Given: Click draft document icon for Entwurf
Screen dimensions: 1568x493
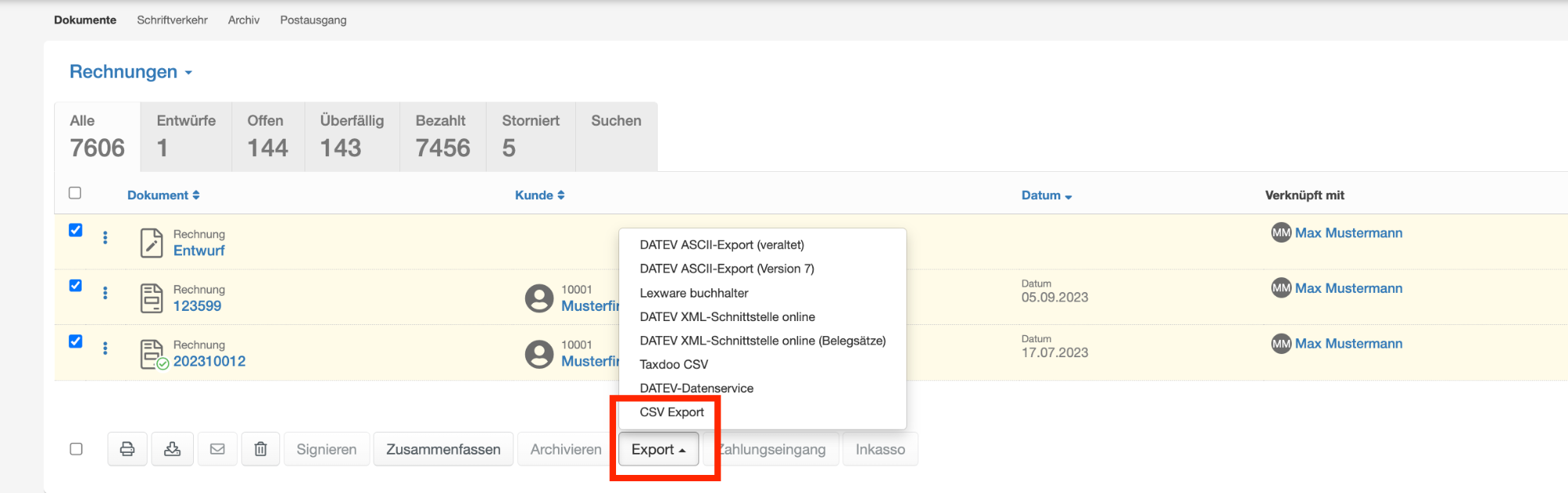Looking at the screenshot, I should click(x=151, y=243).
